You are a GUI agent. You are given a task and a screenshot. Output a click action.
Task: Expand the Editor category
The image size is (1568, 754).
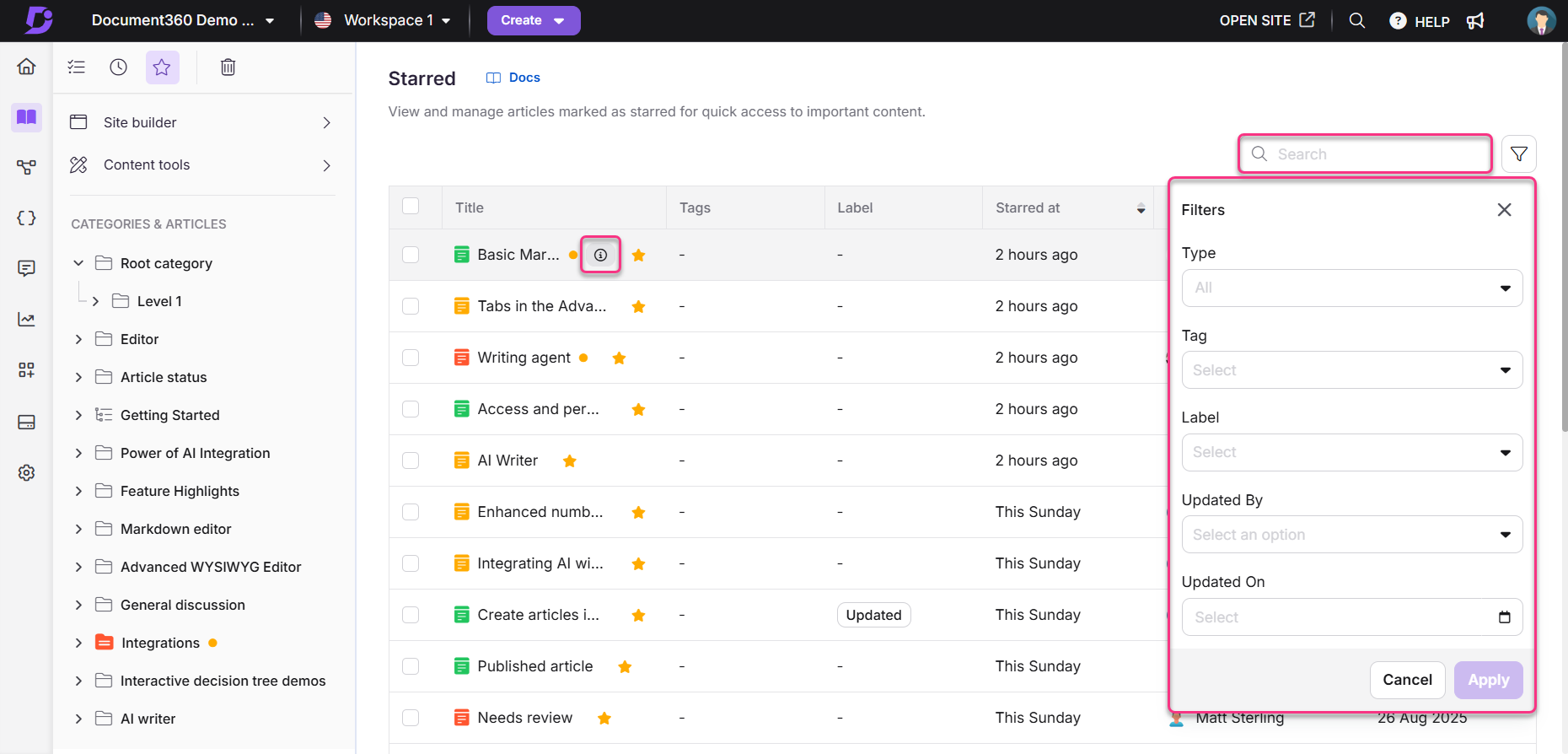pyautogui.click(x=78, y=339)
